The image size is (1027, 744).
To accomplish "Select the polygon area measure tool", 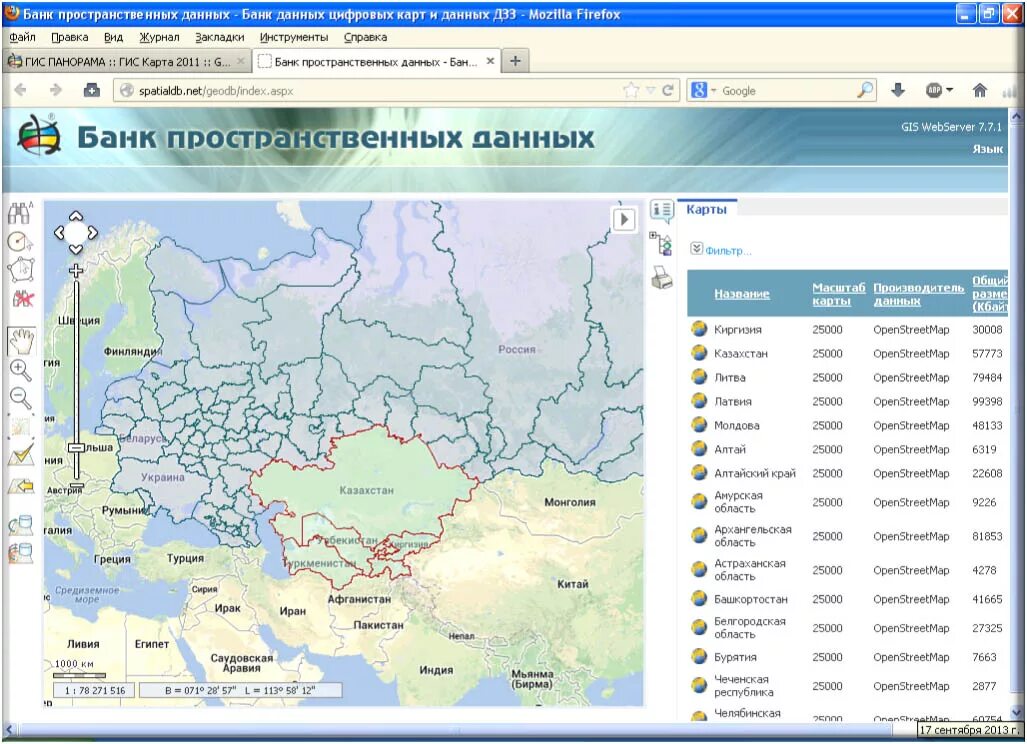I will [20, 270].
